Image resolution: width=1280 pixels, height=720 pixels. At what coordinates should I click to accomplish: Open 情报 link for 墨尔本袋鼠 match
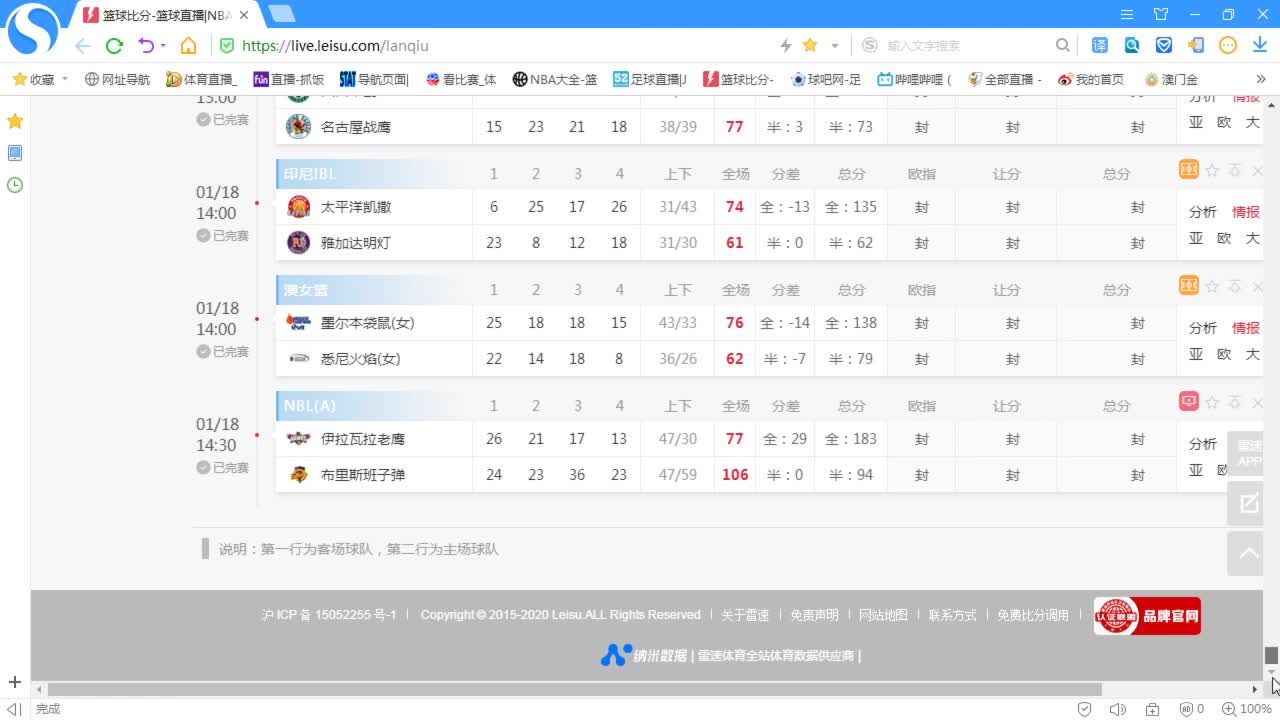tap(1245, 328)
